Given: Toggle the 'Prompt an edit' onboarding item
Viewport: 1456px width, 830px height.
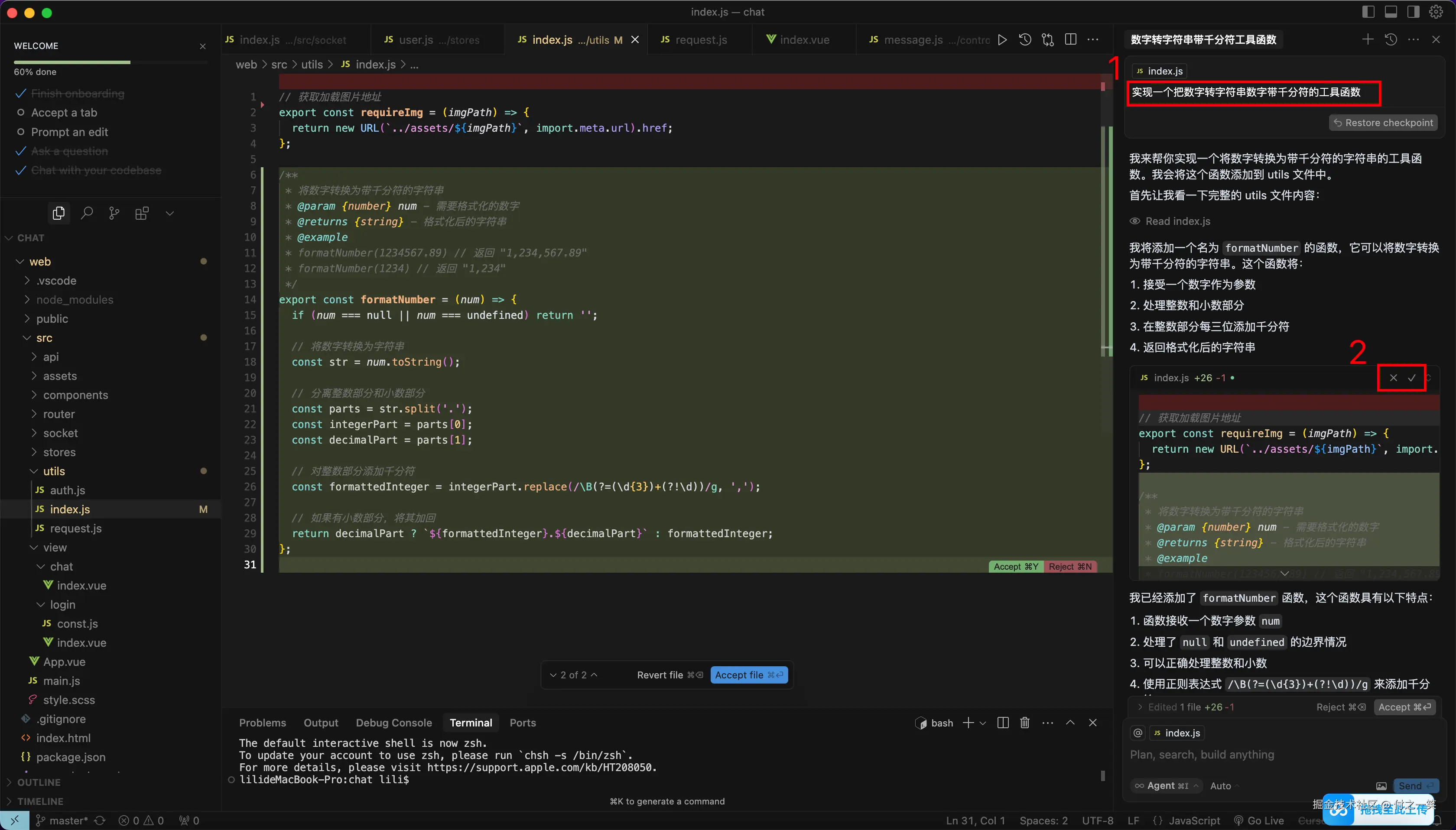Looking at the screenshot, I should [69, 132].
